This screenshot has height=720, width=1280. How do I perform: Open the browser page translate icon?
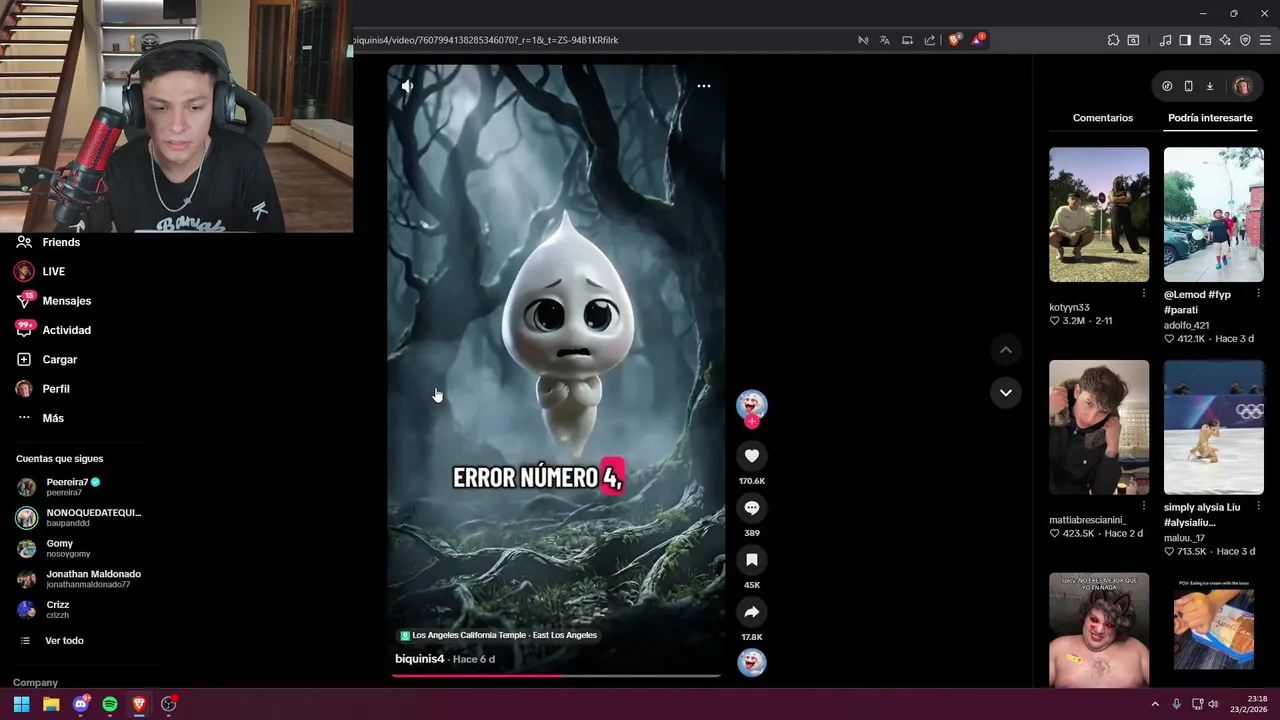[x=885, y=40]
